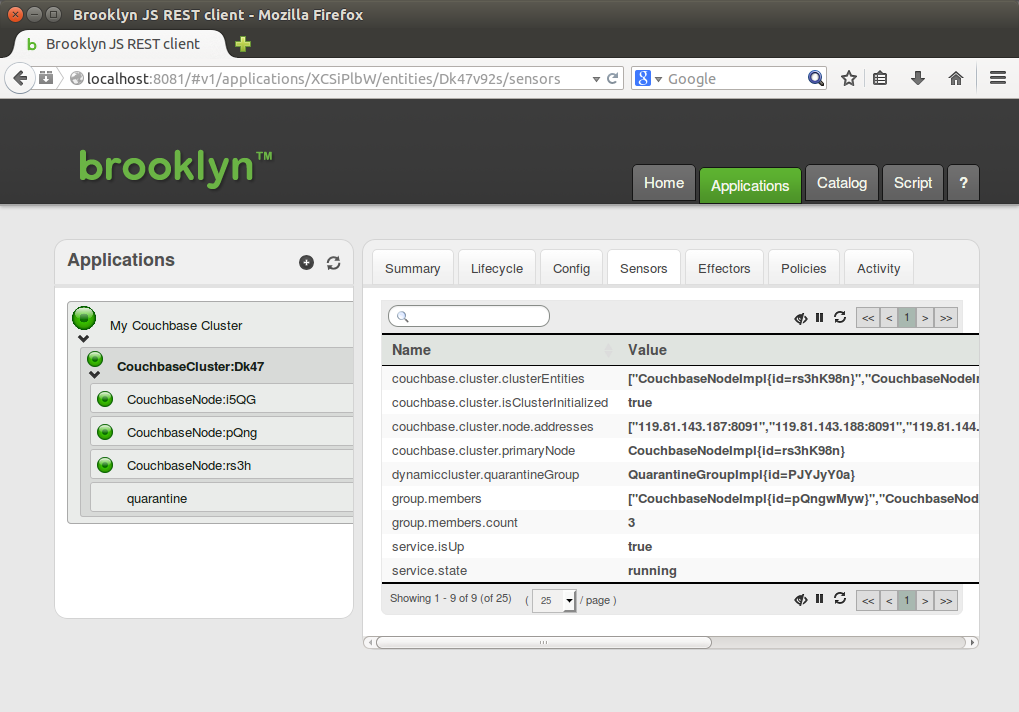Open a new tab with plus icon

click(x=243, y=44)
